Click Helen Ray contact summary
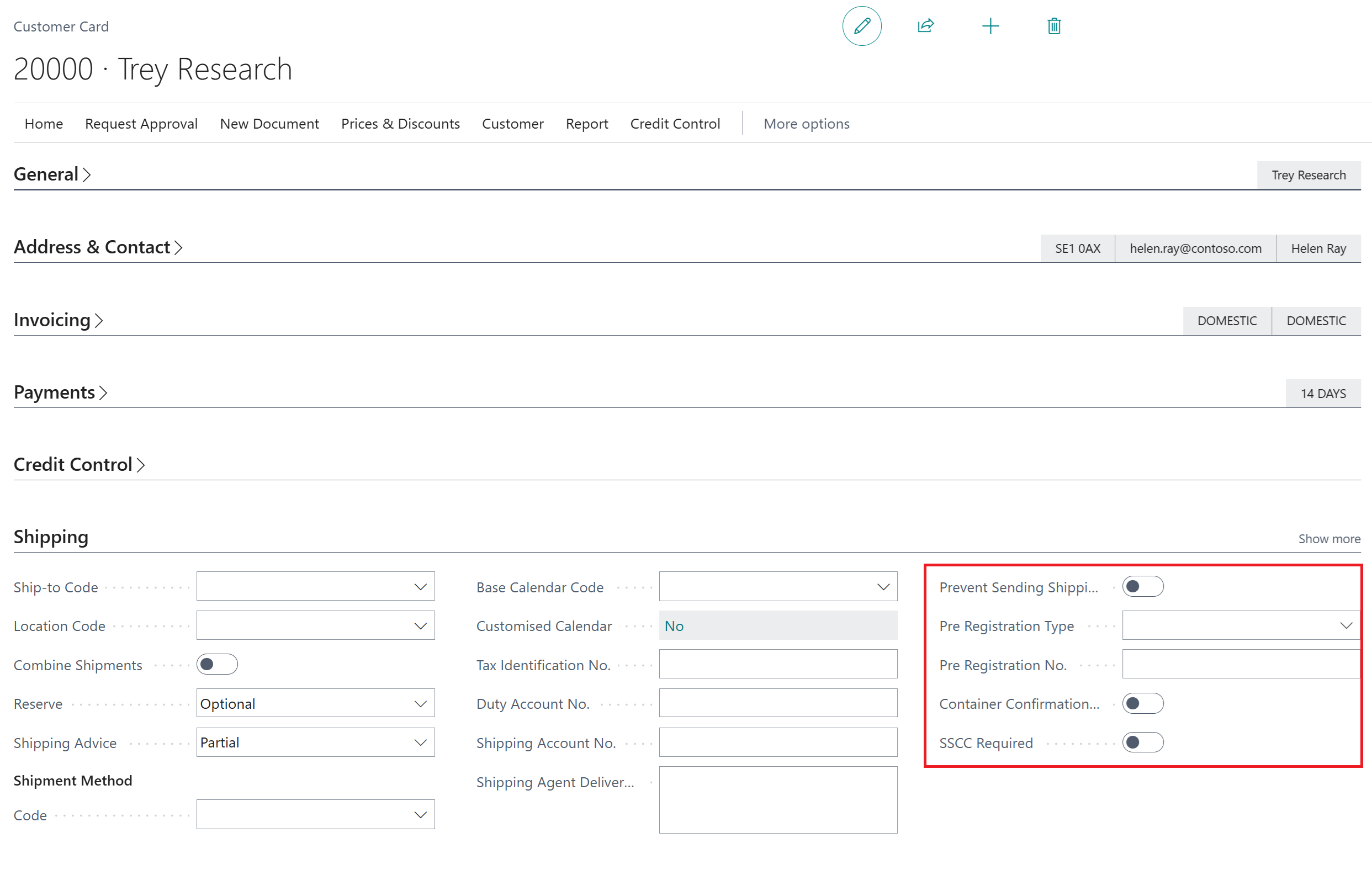This screenshot has width=1372, height=870. [1318, 248]
